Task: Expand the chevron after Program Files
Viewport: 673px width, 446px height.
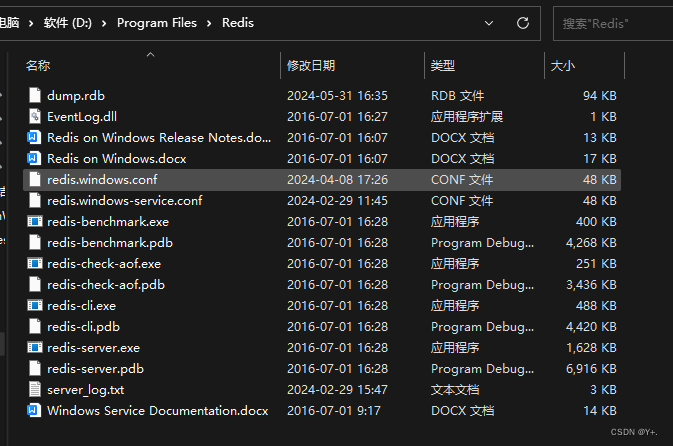Action: click(x=209, y=23)
